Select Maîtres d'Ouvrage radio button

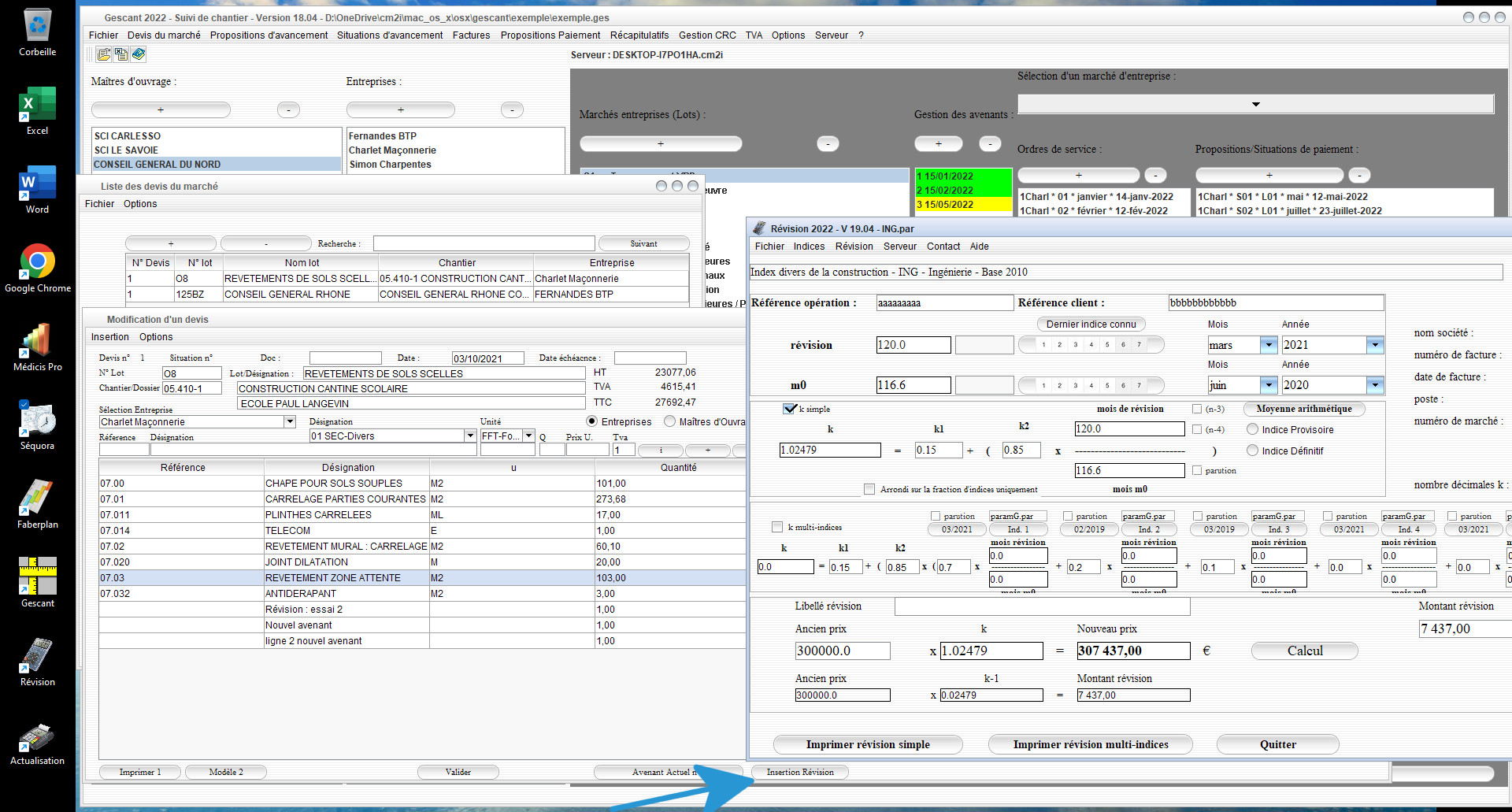click(x=669, y=421)
